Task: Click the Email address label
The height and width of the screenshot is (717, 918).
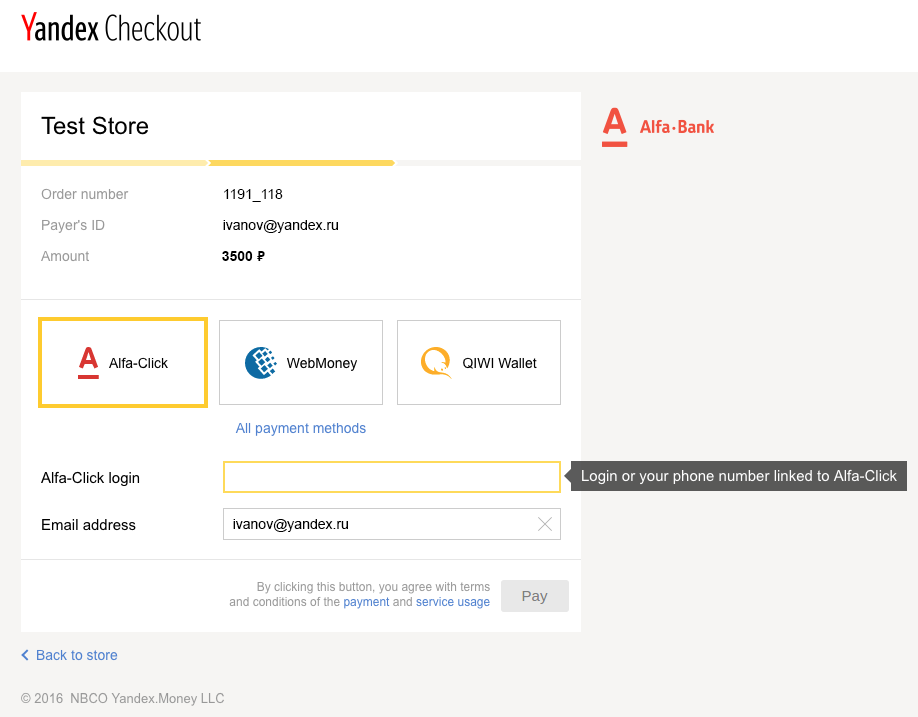Action: click(x=88, y=525)
